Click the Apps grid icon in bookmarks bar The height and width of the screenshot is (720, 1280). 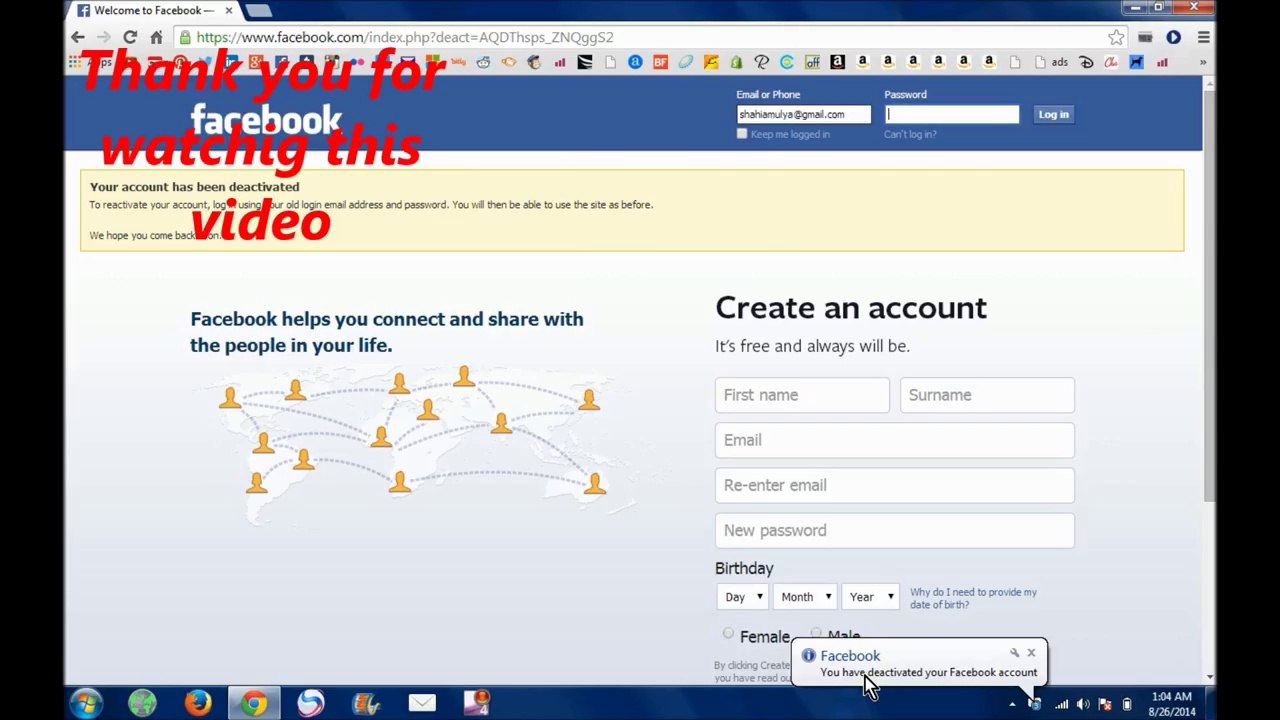[x=75, y=62]
